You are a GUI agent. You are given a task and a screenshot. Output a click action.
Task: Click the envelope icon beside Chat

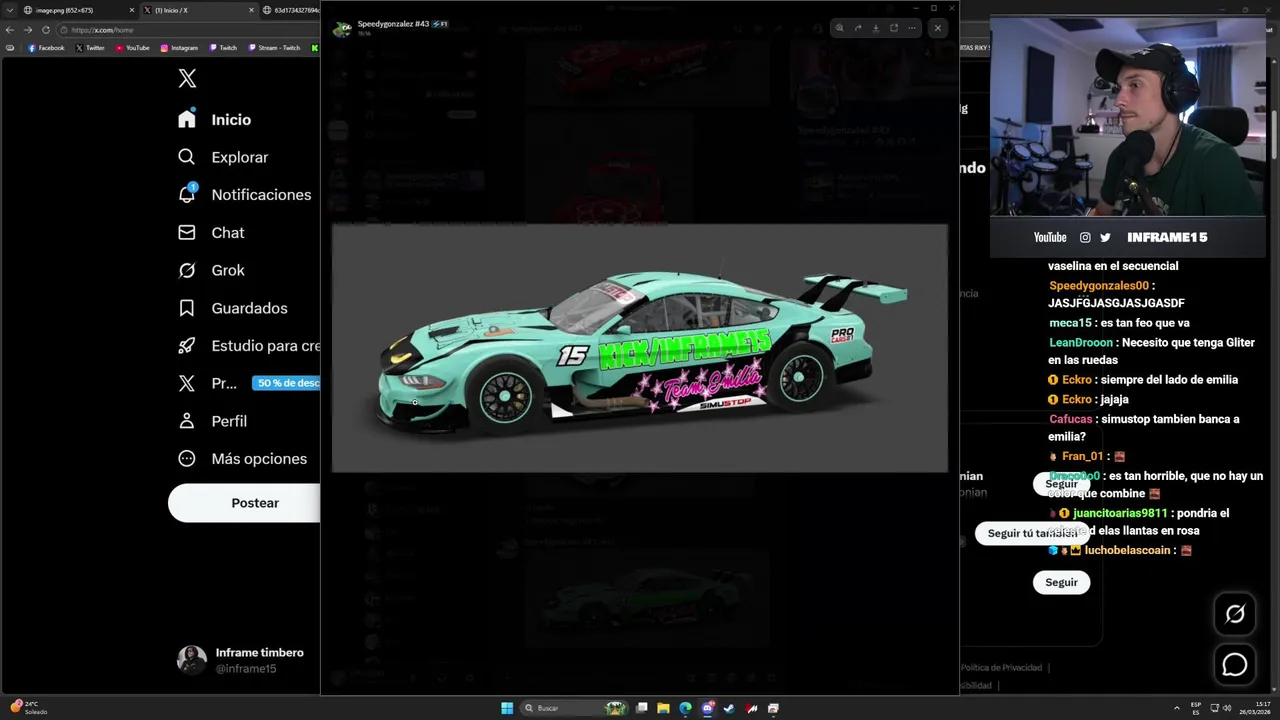click(x=187, y=232)
